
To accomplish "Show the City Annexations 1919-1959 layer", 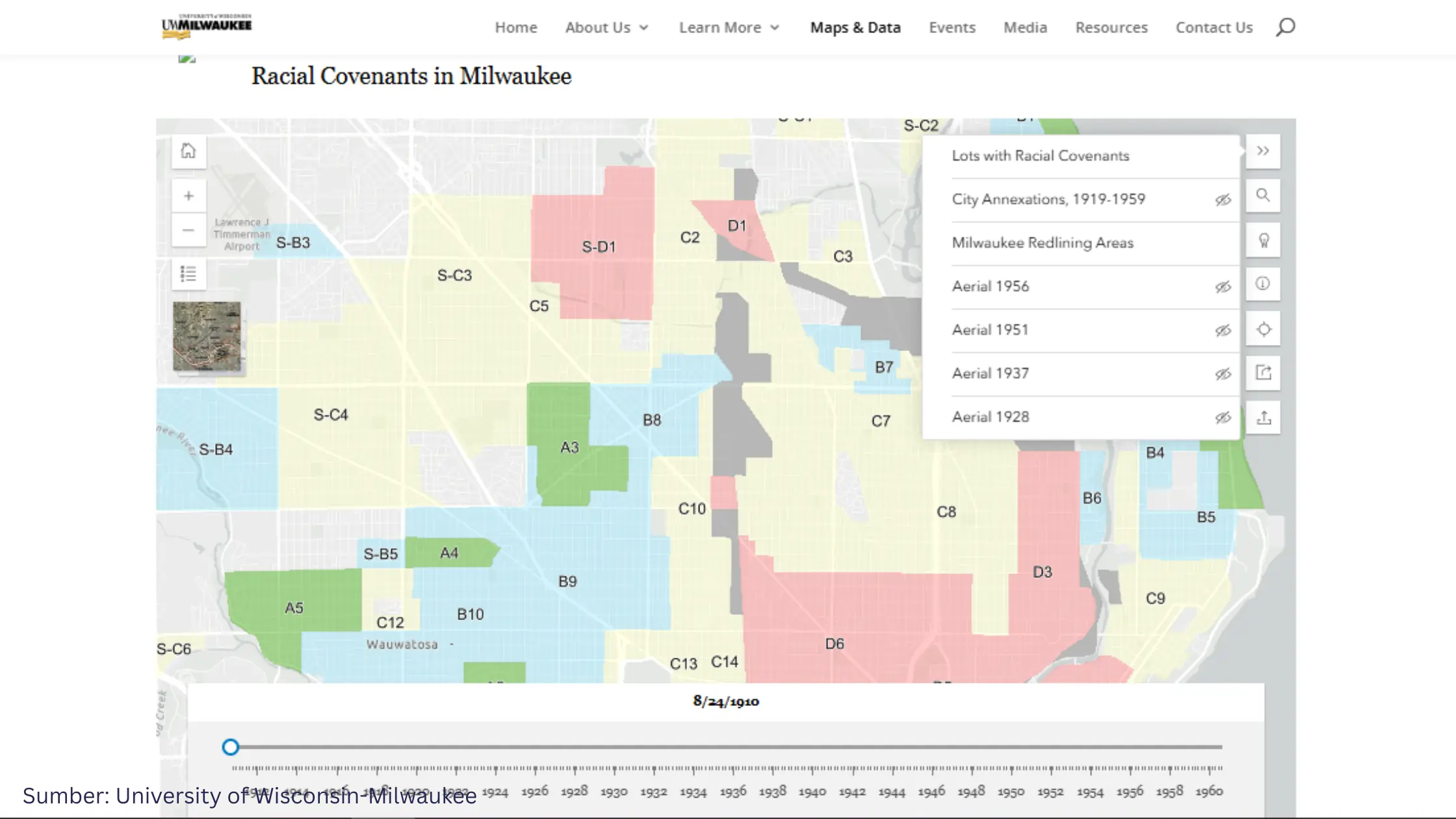I will 1223,200.
